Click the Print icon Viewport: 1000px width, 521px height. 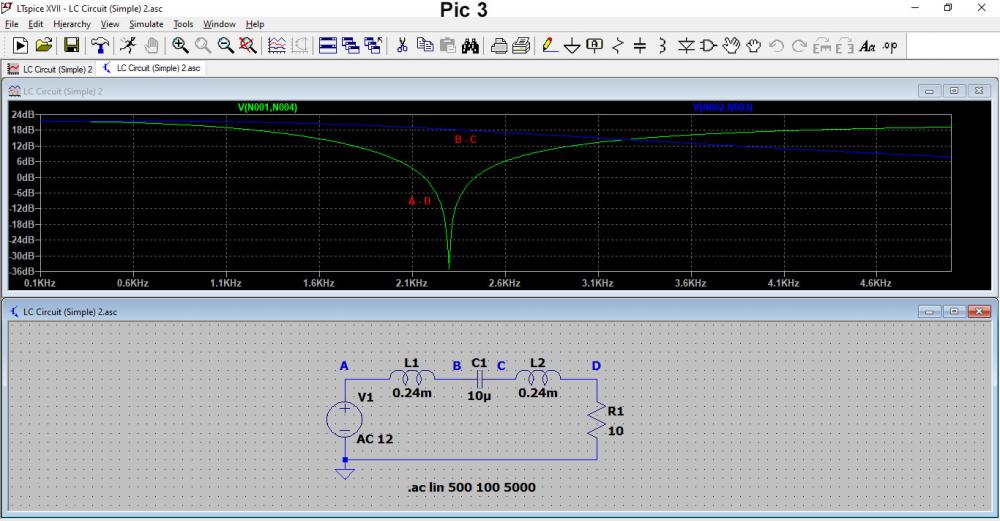click(499, 45)
